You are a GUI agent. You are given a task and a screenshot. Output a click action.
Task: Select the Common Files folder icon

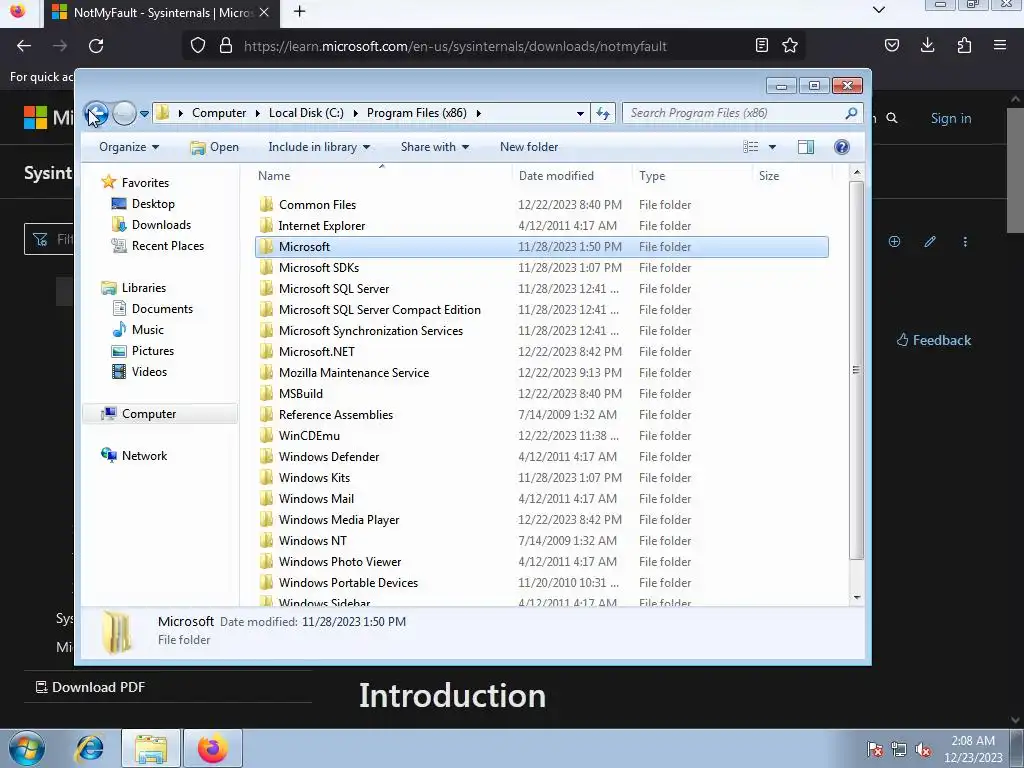pyautogui.click(x=266, y=204)
